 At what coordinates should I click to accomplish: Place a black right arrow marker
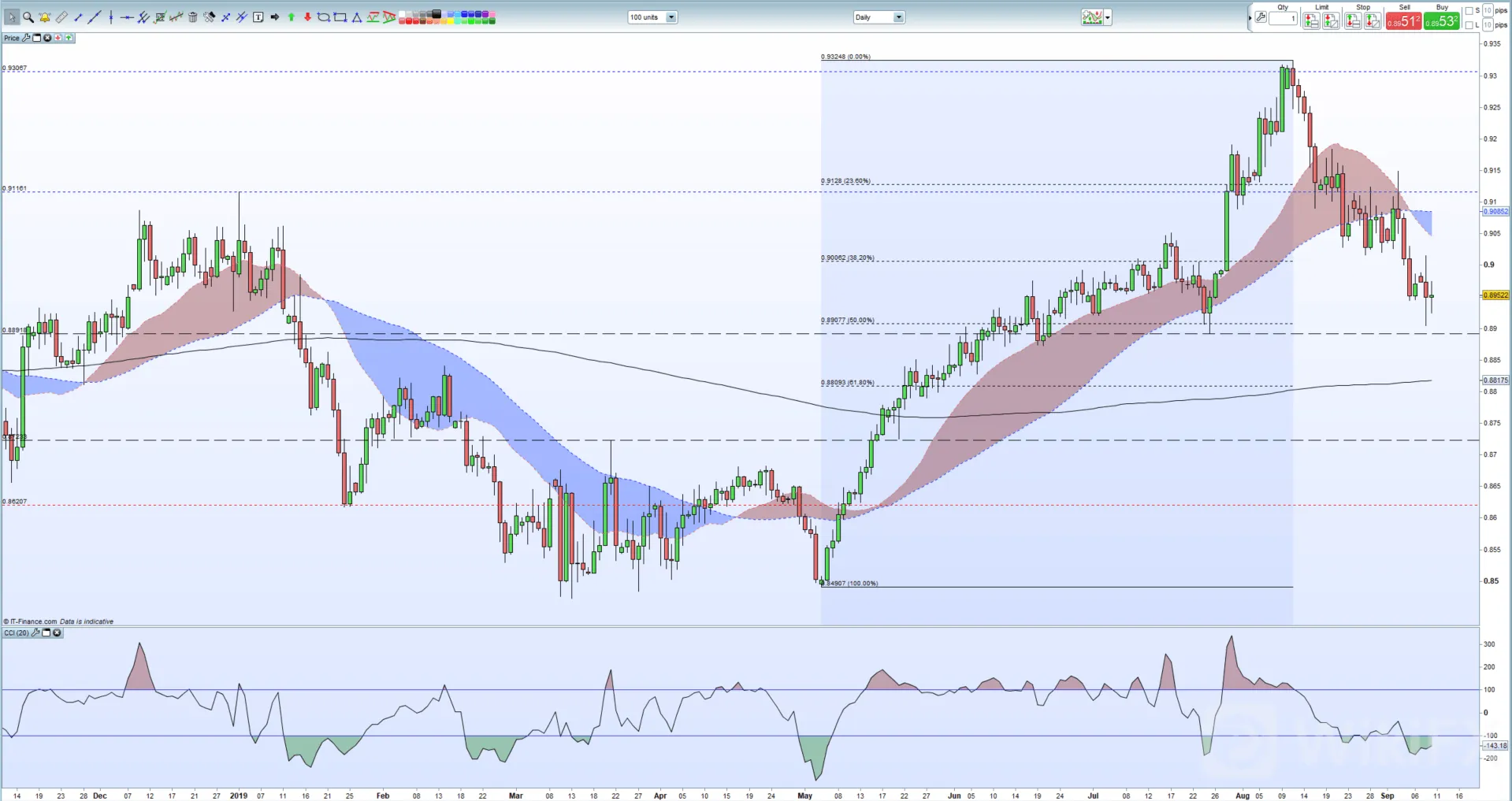pyautogui.click(x=274, y=17)
